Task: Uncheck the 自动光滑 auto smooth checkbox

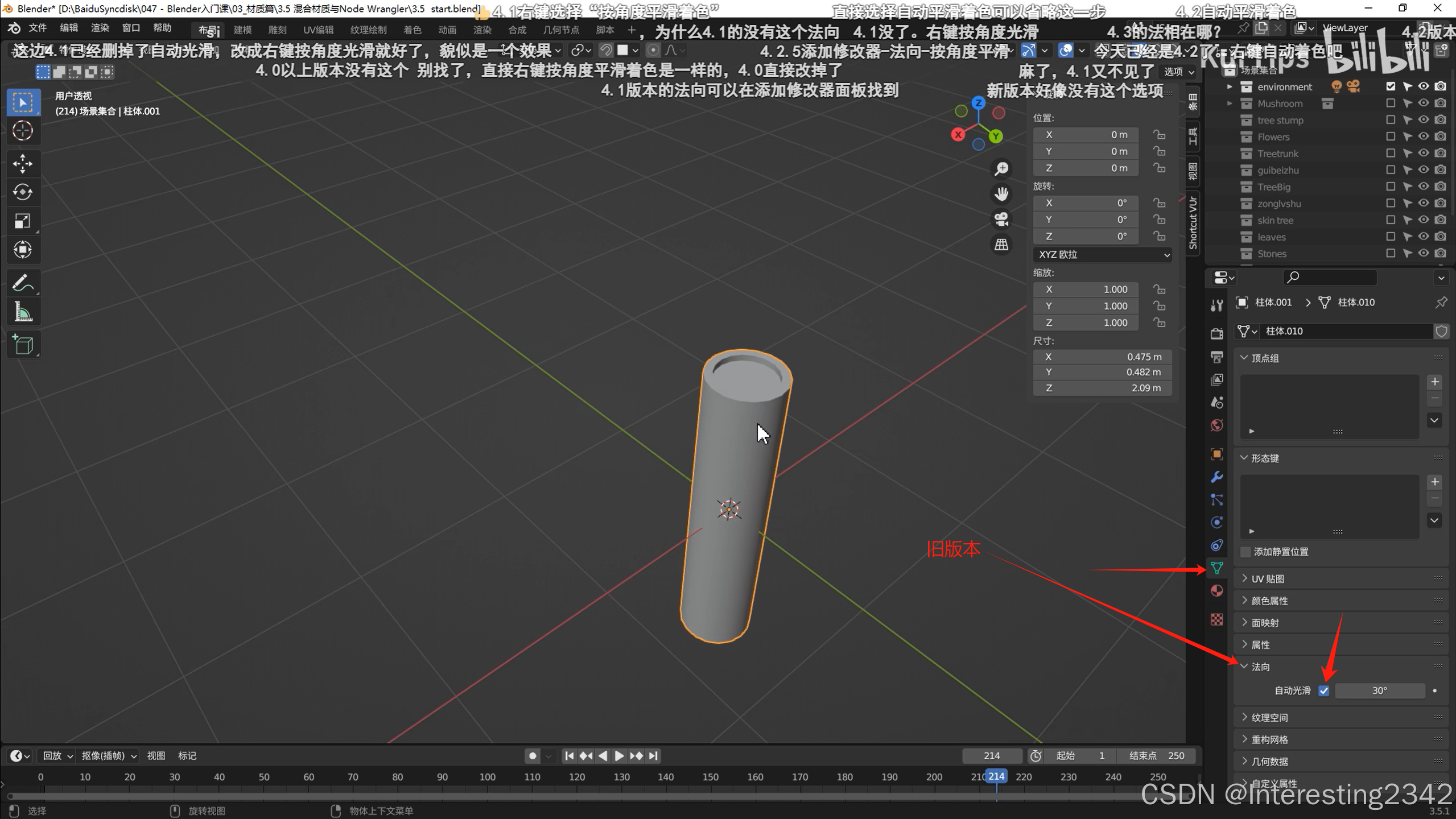Action: pos(1323,690)
